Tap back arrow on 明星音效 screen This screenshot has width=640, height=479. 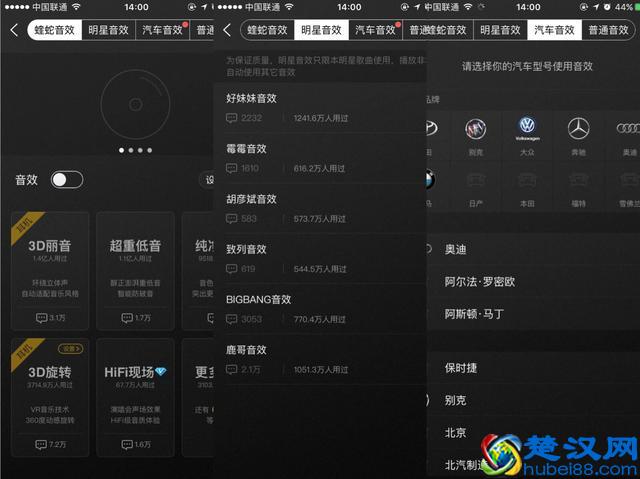227,30
